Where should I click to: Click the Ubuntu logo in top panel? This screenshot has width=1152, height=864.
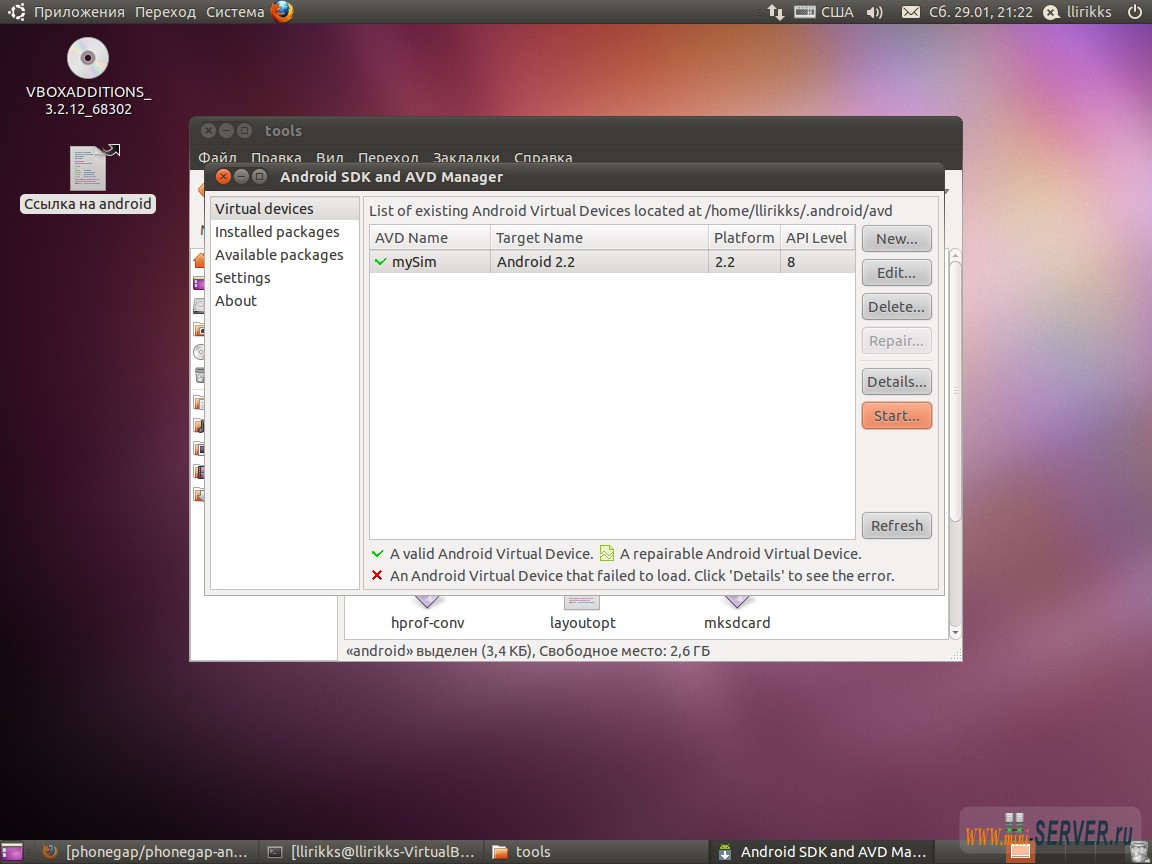(x=15, y=12)
